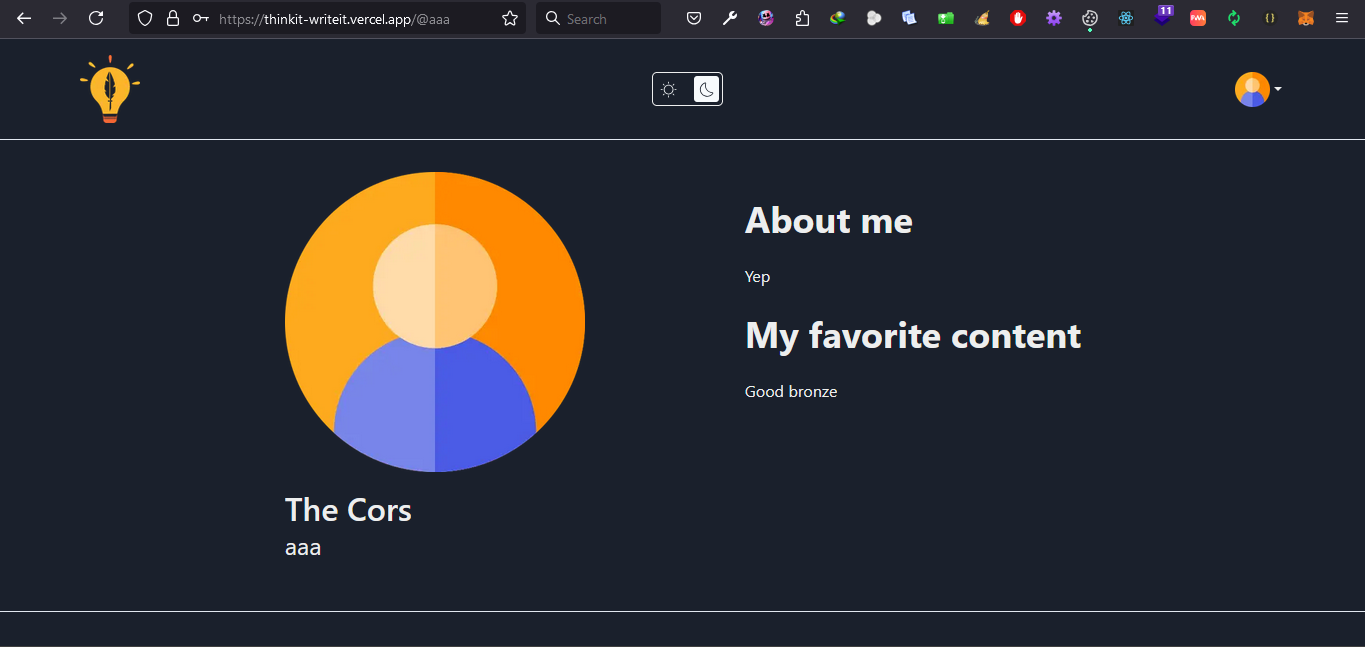
Task: Open the red stop-hand blocker extension
Action: (x=1018, y=18)
